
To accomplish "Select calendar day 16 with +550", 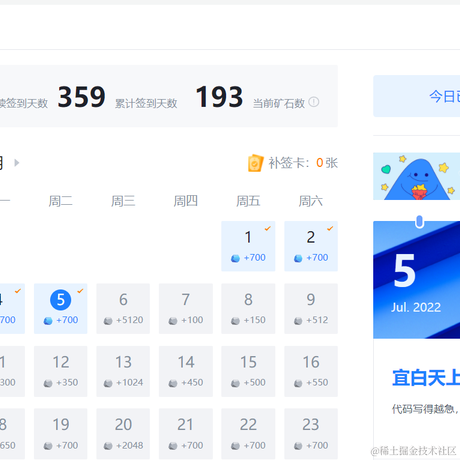I will coord(311,371).
